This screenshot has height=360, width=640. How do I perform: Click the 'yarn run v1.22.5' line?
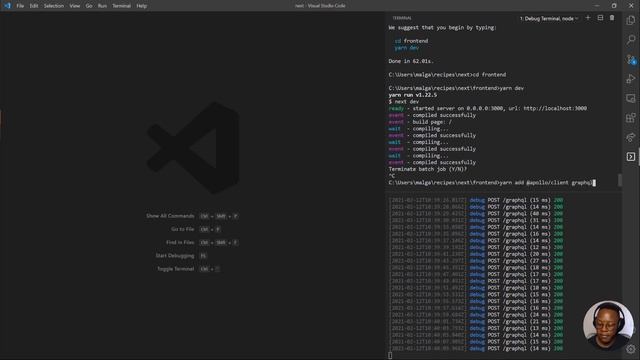tap(413, 95)
